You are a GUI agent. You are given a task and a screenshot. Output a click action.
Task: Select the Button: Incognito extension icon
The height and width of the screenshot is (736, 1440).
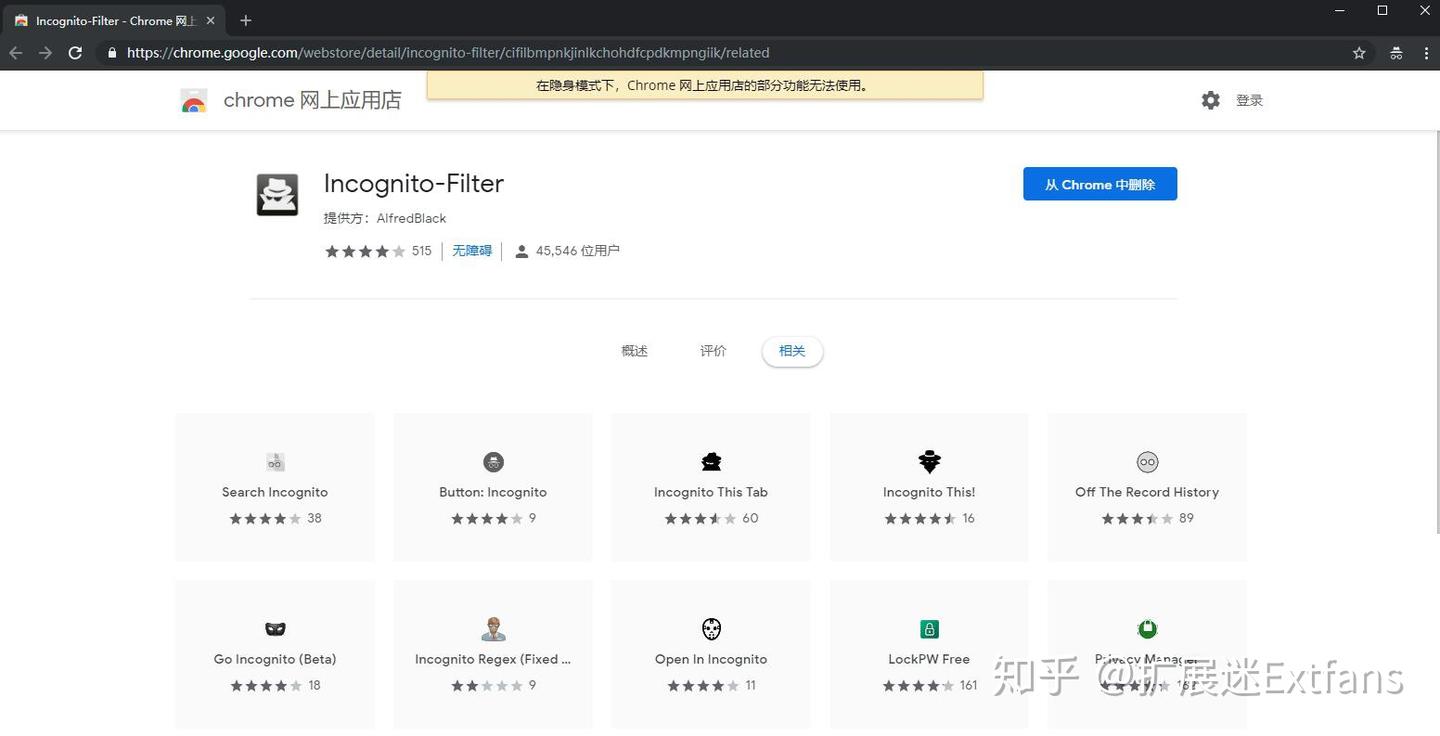(x=492, y=461)
